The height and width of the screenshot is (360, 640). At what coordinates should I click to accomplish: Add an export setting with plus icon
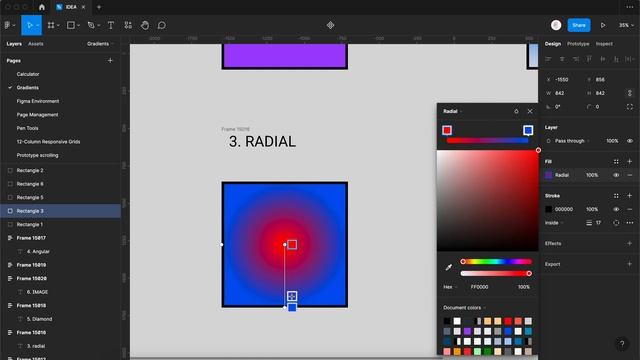tap(630, 264)
